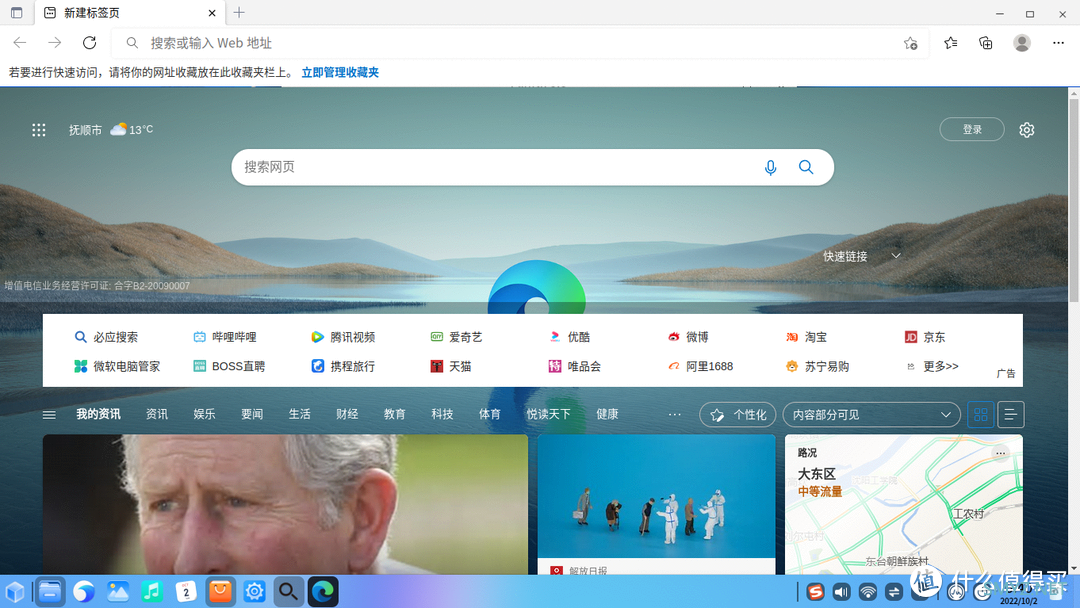Screen dimensions: 1080x608
Task: Expand the 快速链接 chevron
Action: pos(896,255)
